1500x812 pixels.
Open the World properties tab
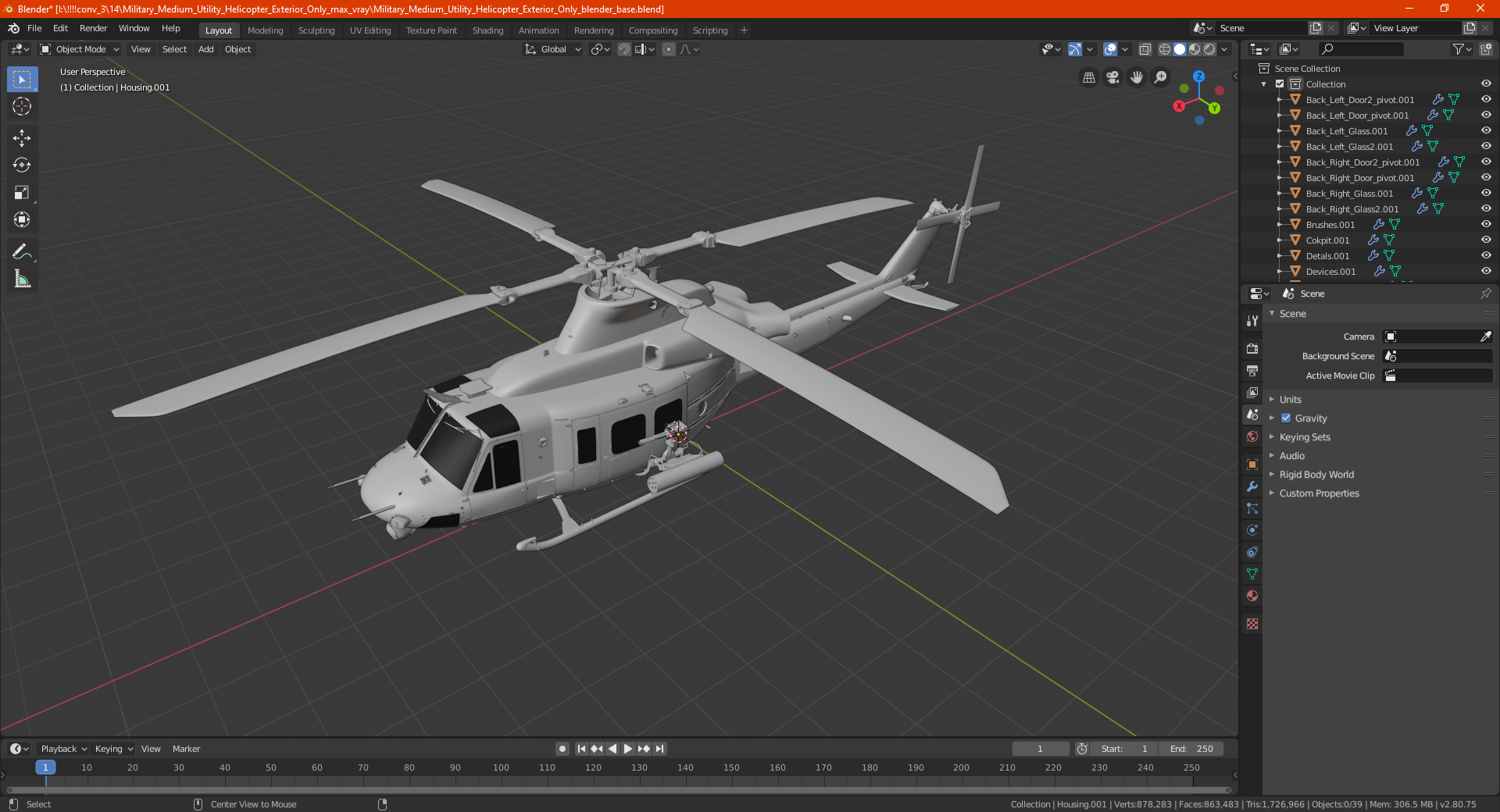point(1252,436)
